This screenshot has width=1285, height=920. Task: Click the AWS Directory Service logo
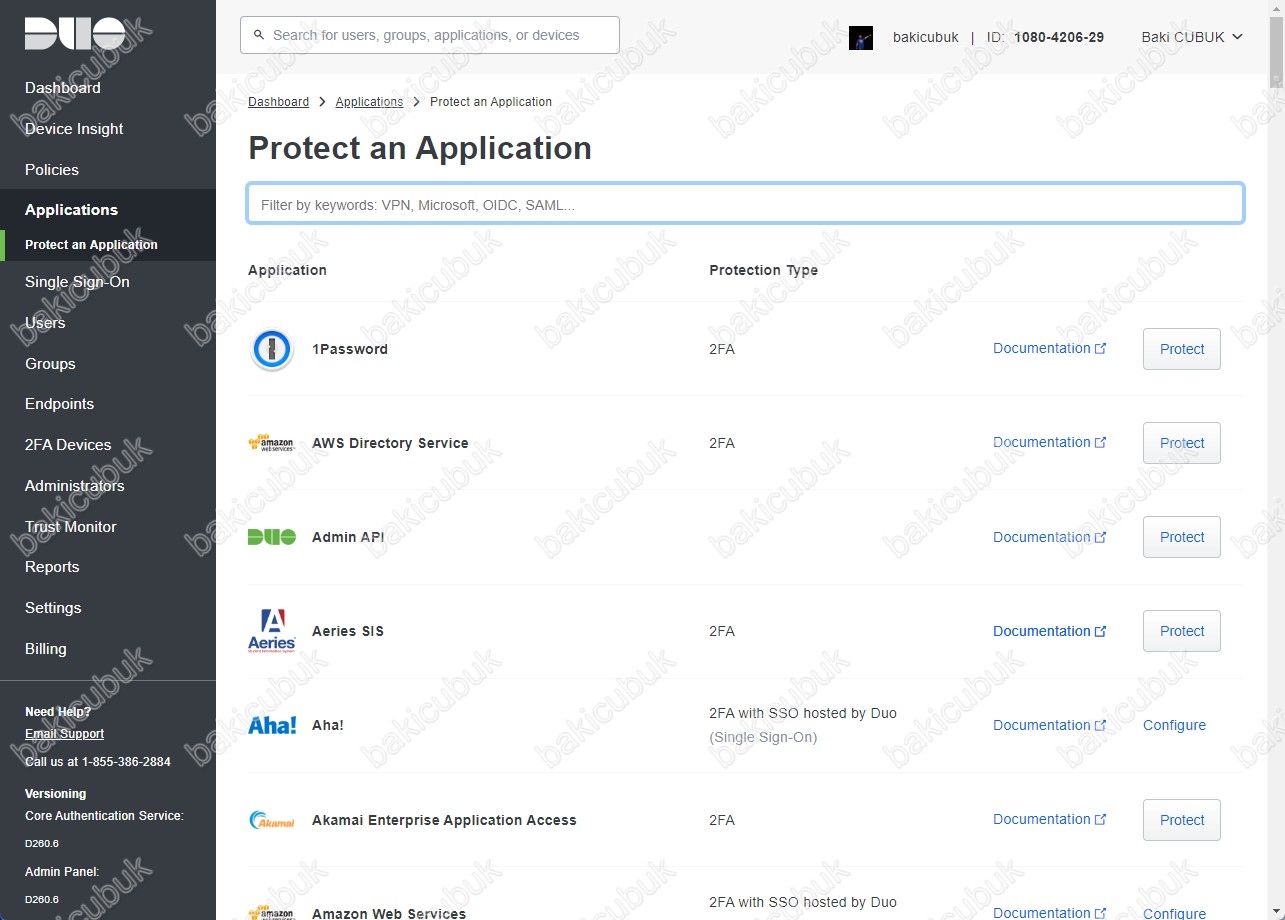click(x=271, y=443)
